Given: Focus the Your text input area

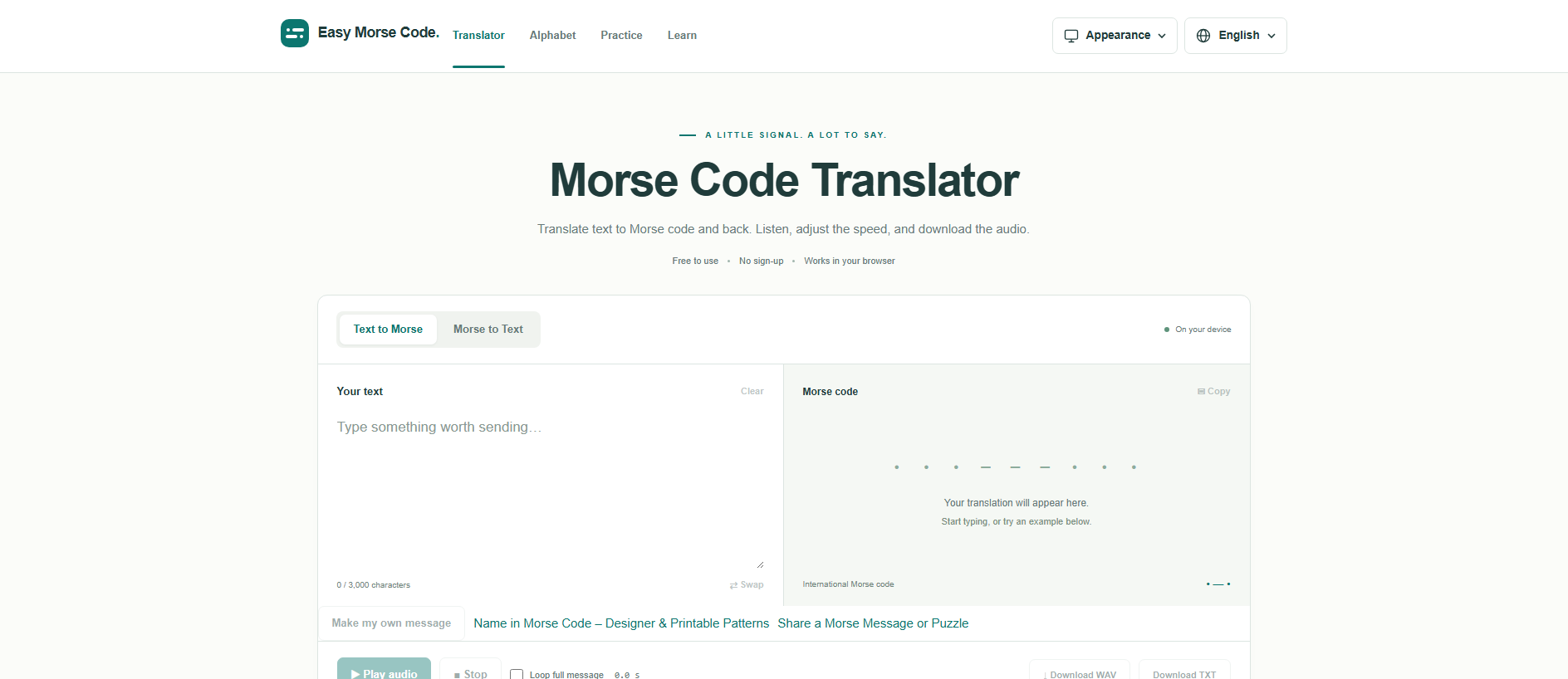Looking at the screenshot, I should click(550, 494).
